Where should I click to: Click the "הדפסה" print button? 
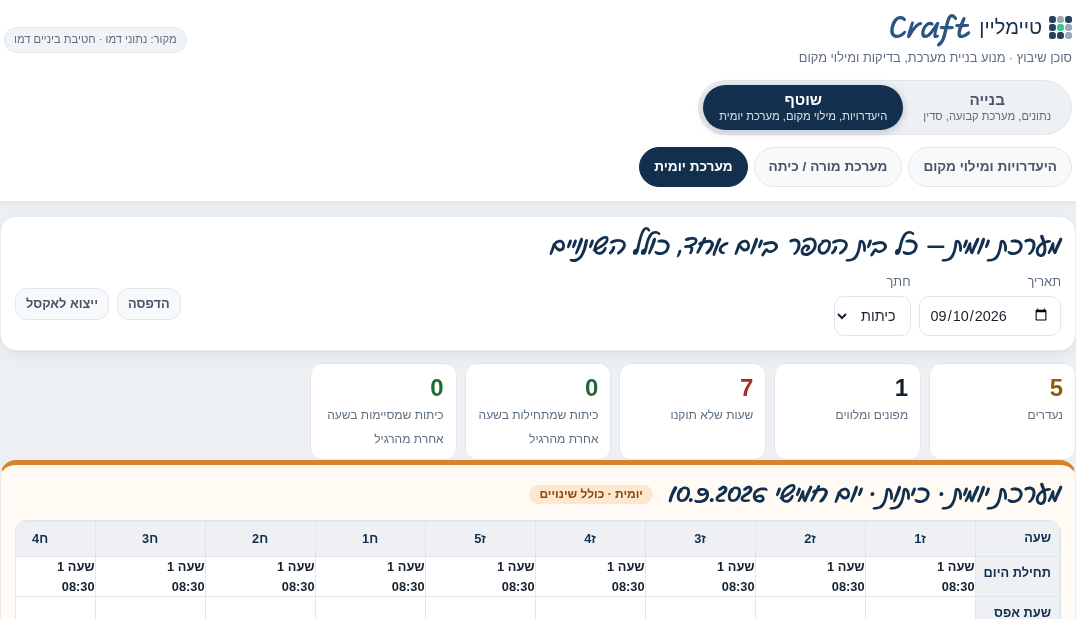click(149, 304)
